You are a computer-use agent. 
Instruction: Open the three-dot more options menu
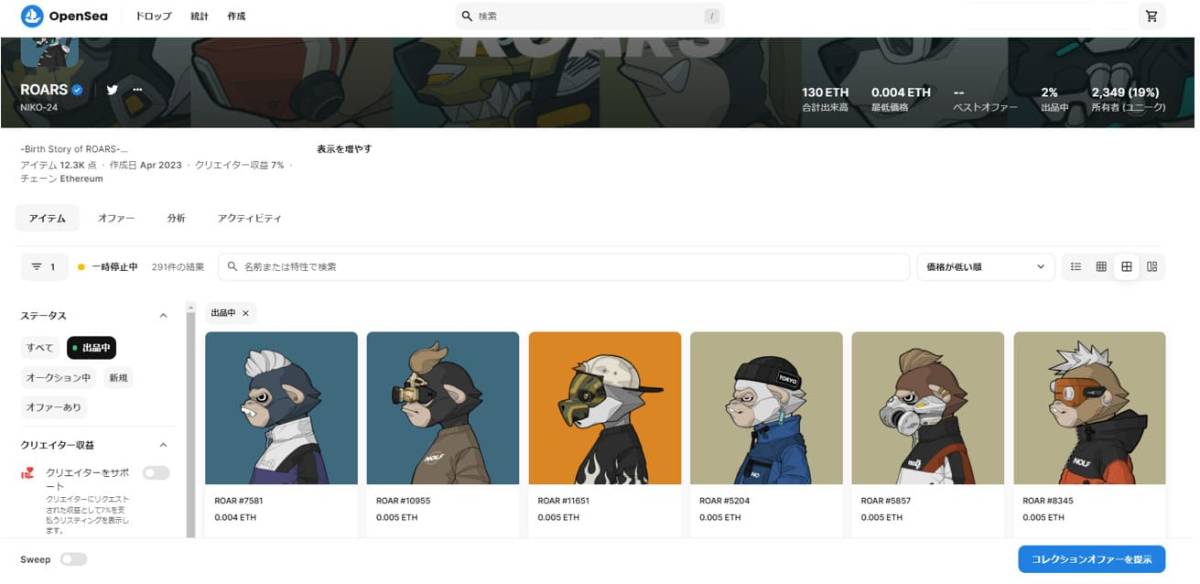(137, 89)
